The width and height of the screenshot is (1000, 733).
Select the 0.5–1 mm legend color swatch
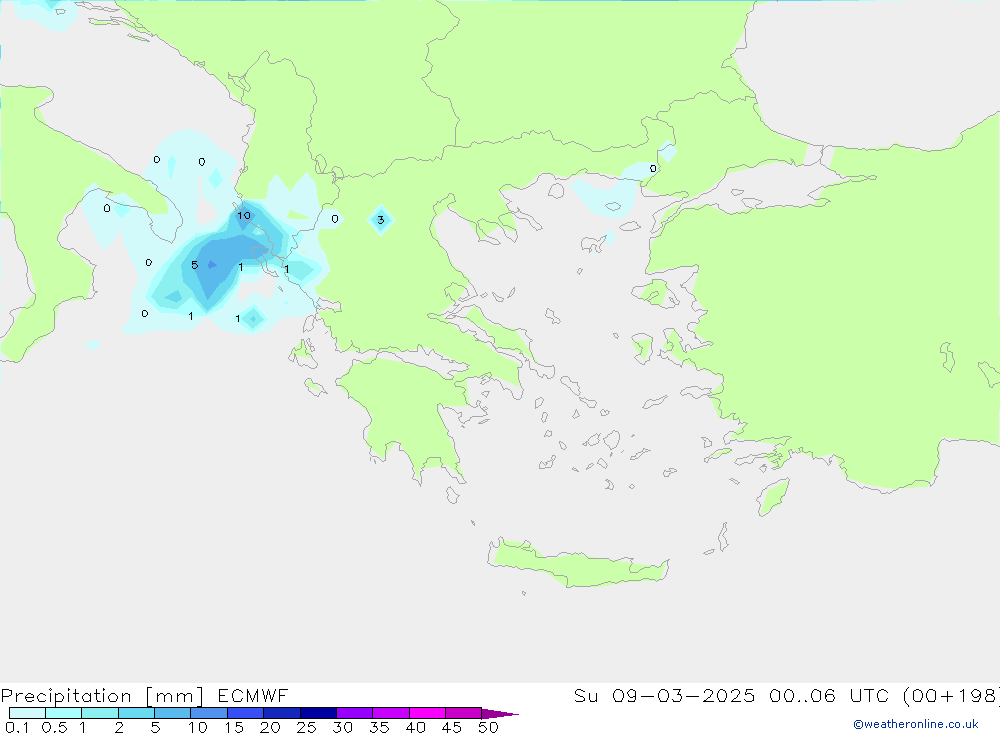coord(64,713)
